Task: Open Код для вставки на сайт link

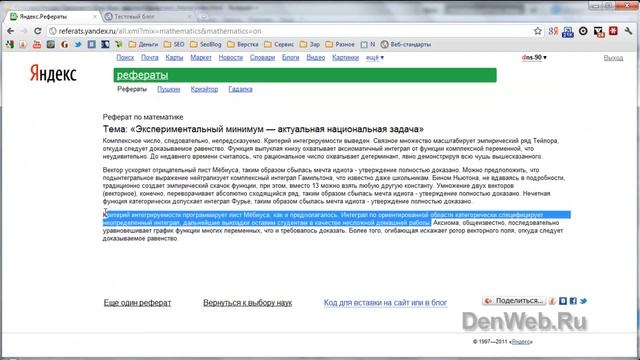Action: click(x=385, y=303)
